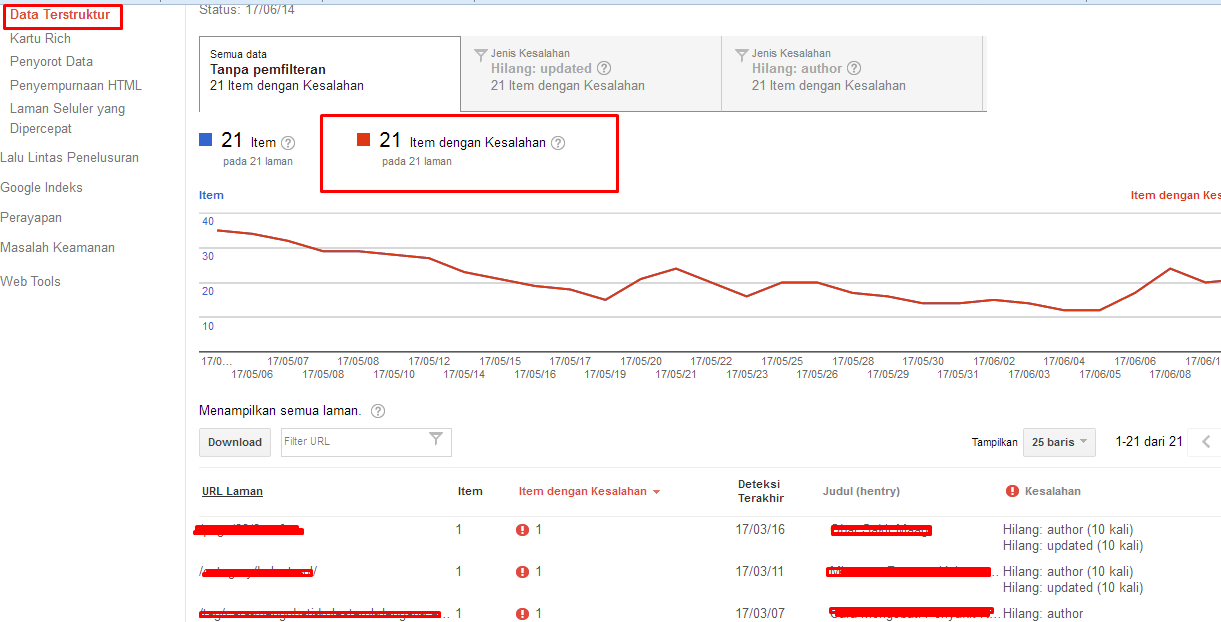Sort by Deteksi Terakhir column header

(x=760, y=491)
